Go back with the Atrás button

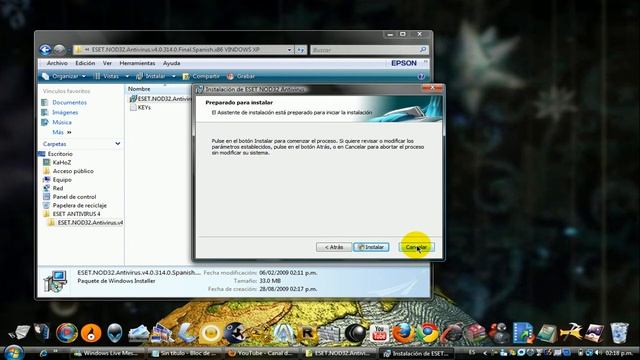tap(333, 247)
